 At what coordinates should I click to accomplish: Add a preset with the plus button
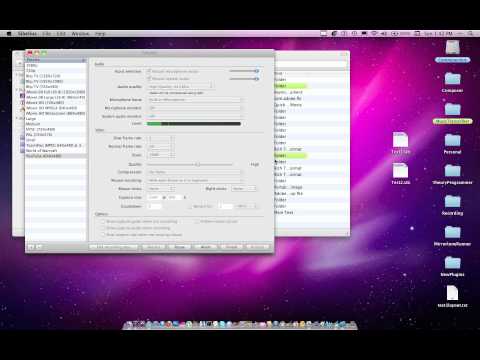pos(32,247)
